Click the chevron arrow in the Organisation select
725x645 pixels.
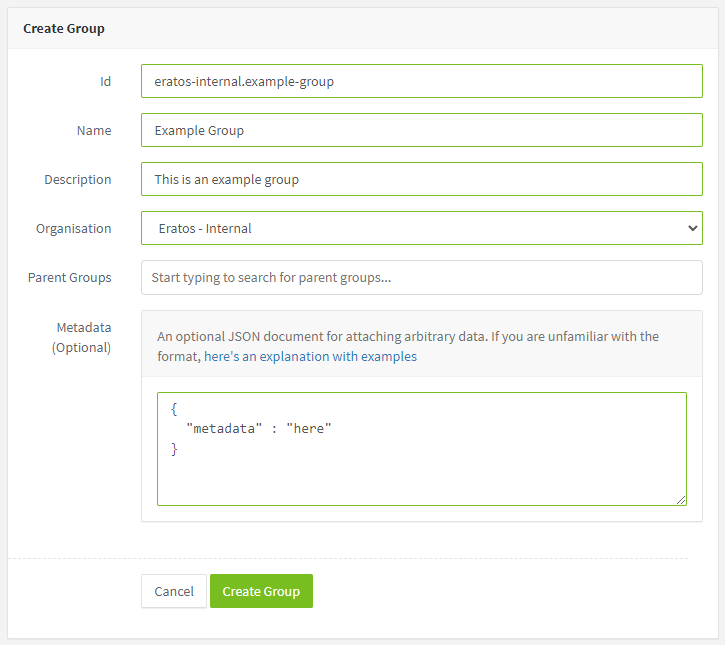point(692,228)
